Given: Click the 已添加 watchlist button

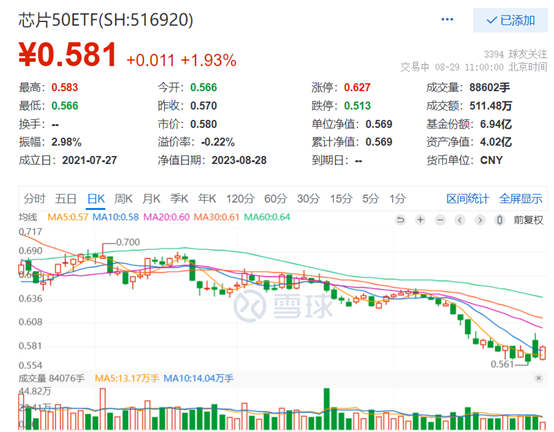Looking at the screenshot, I should click(x=510, y=20).
